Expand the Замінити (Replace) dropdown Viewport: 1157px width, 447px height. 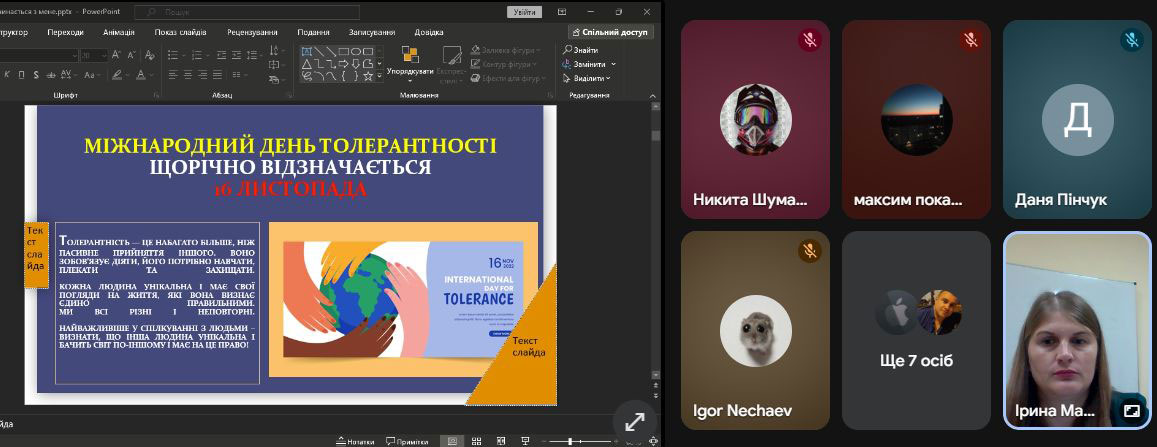pos(613,64)
